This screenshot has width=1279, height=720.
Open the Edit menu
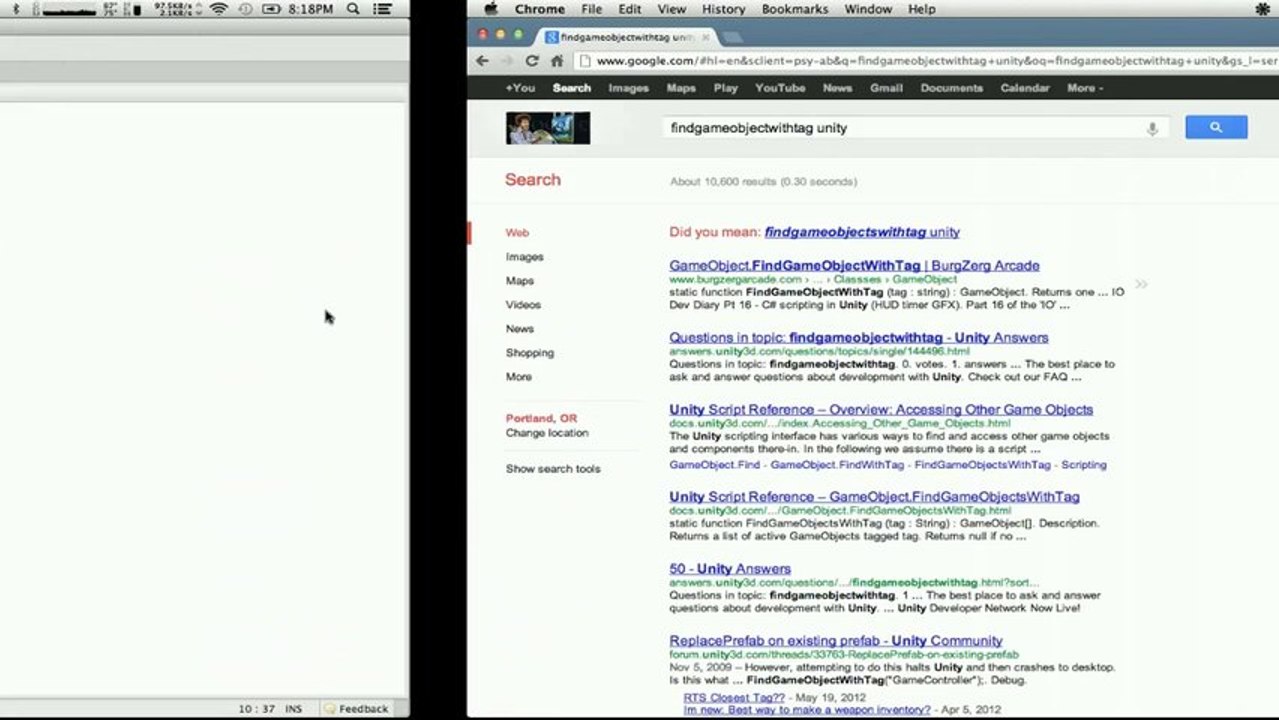[x=630, y=9]
